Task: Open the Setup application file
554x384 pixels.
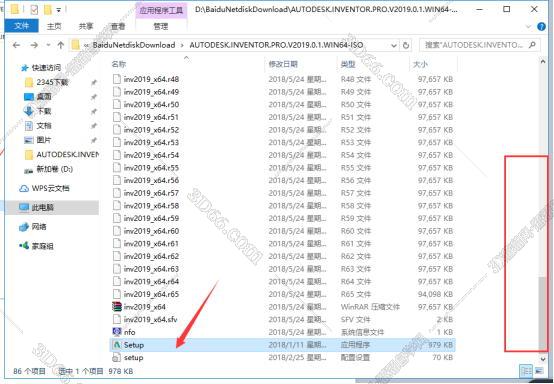Action: (x=134, y=345)
